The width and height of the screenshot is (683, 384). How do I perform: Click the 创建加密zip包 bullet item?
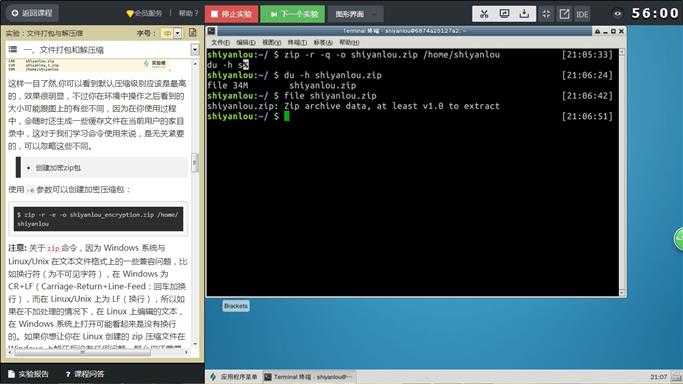[x=58, y=168]
